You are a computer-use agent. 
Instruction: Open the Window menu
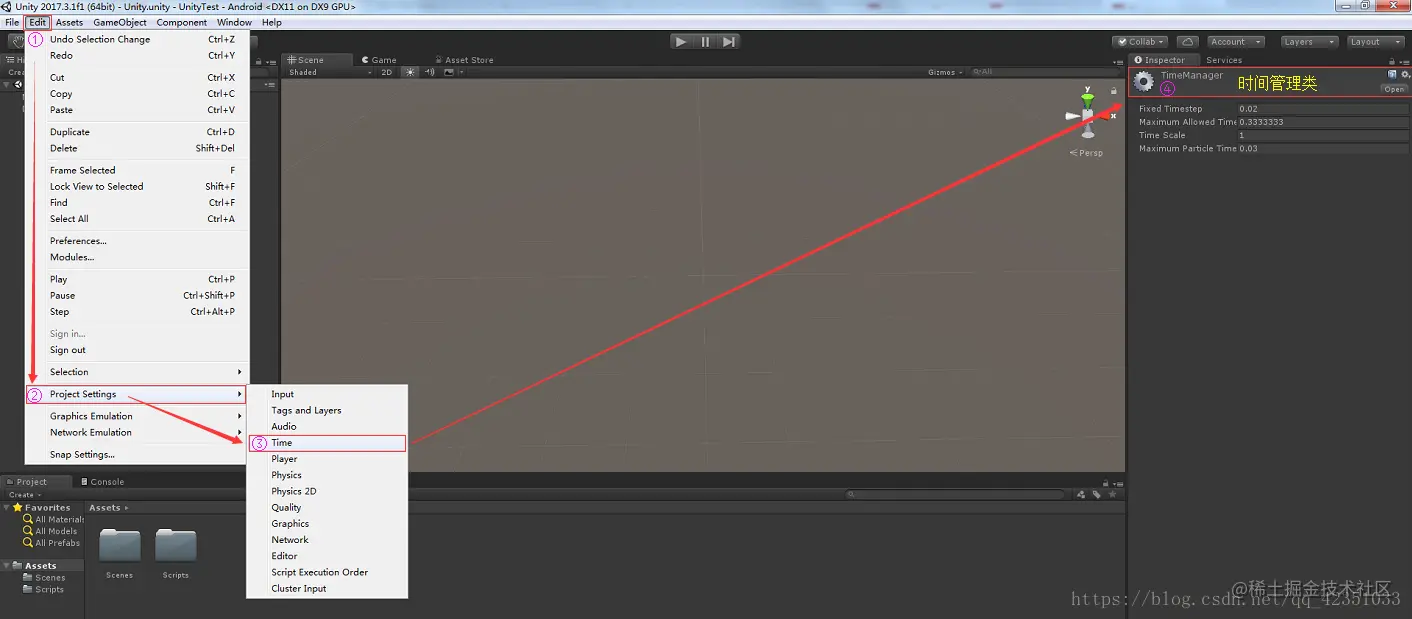(x=234, y=22)
